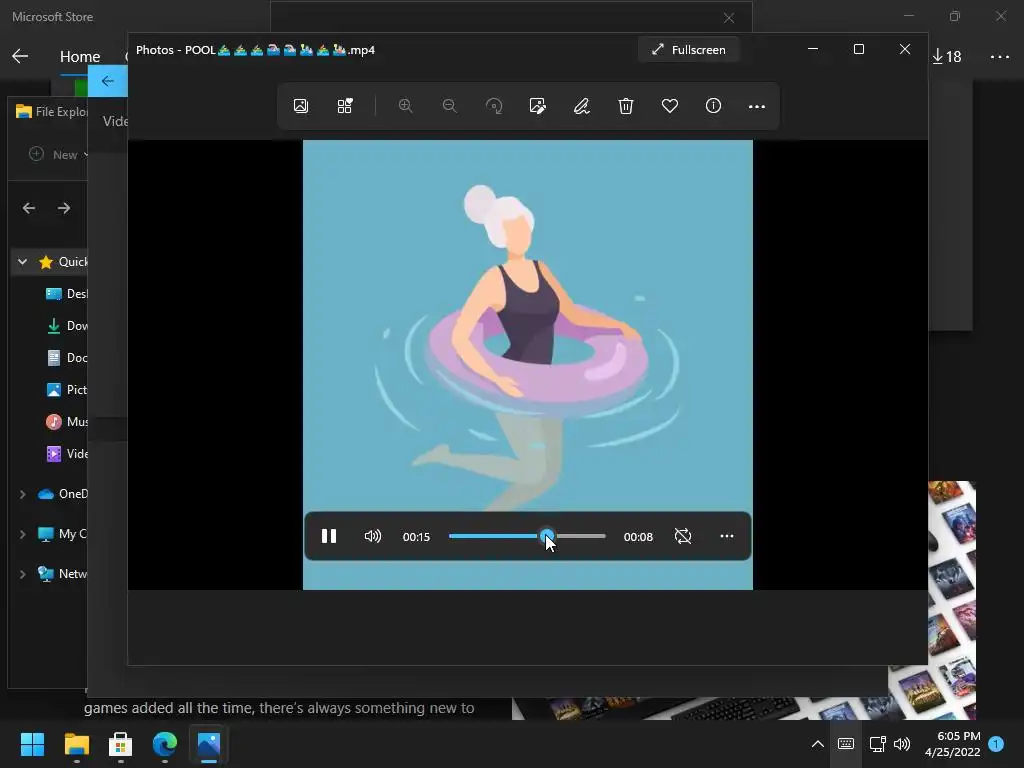Open Microsoft Edge from the taskbar
The width and height of the screenshot is (1024, 768).
[165, 744]
